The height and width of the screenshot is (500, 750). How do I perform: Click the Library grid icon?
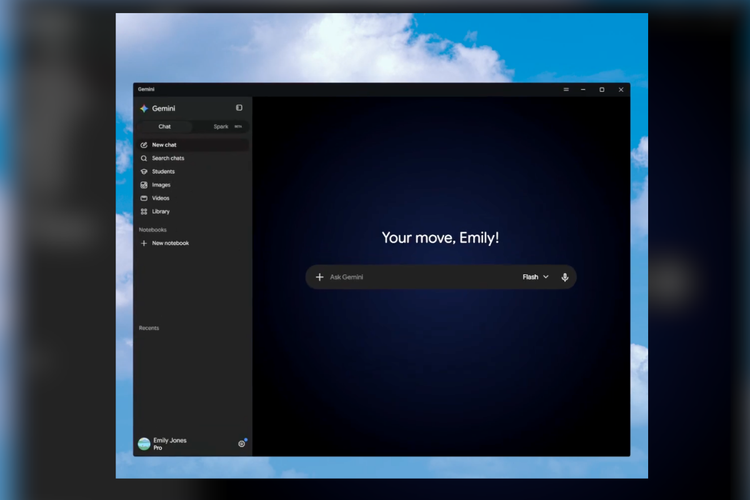144,211
